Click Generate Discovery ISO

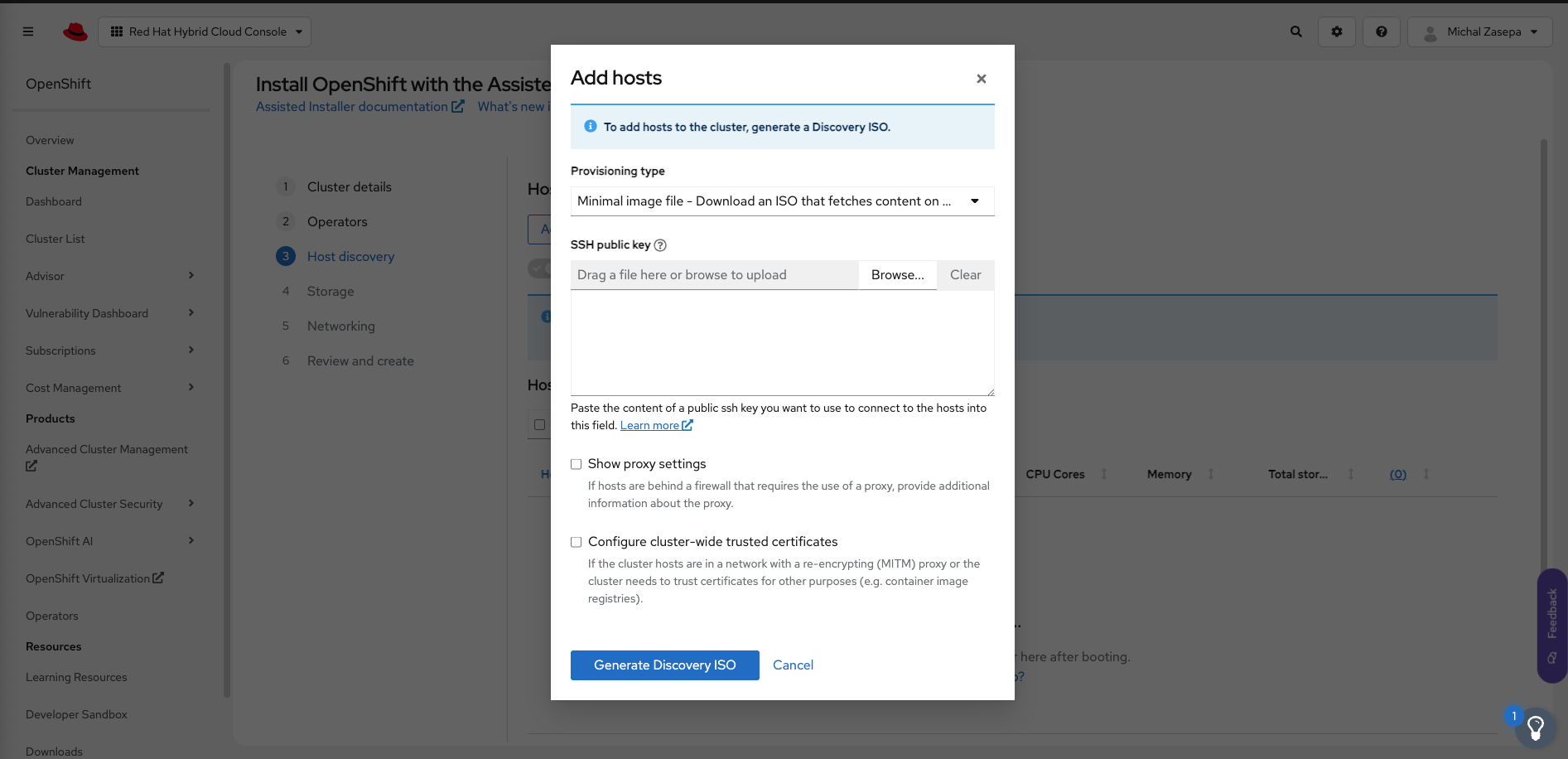click(664, 665)
